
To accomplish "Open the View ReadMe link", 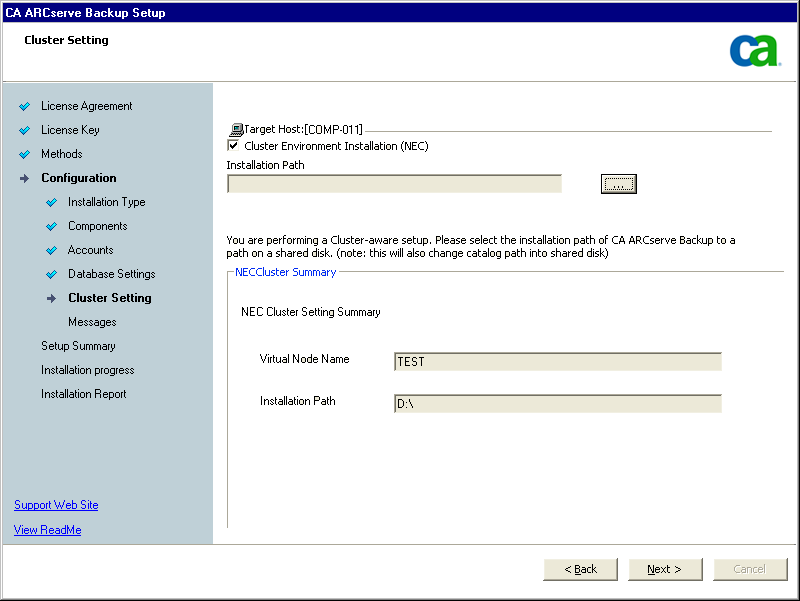I will click(x=47, y=530).
